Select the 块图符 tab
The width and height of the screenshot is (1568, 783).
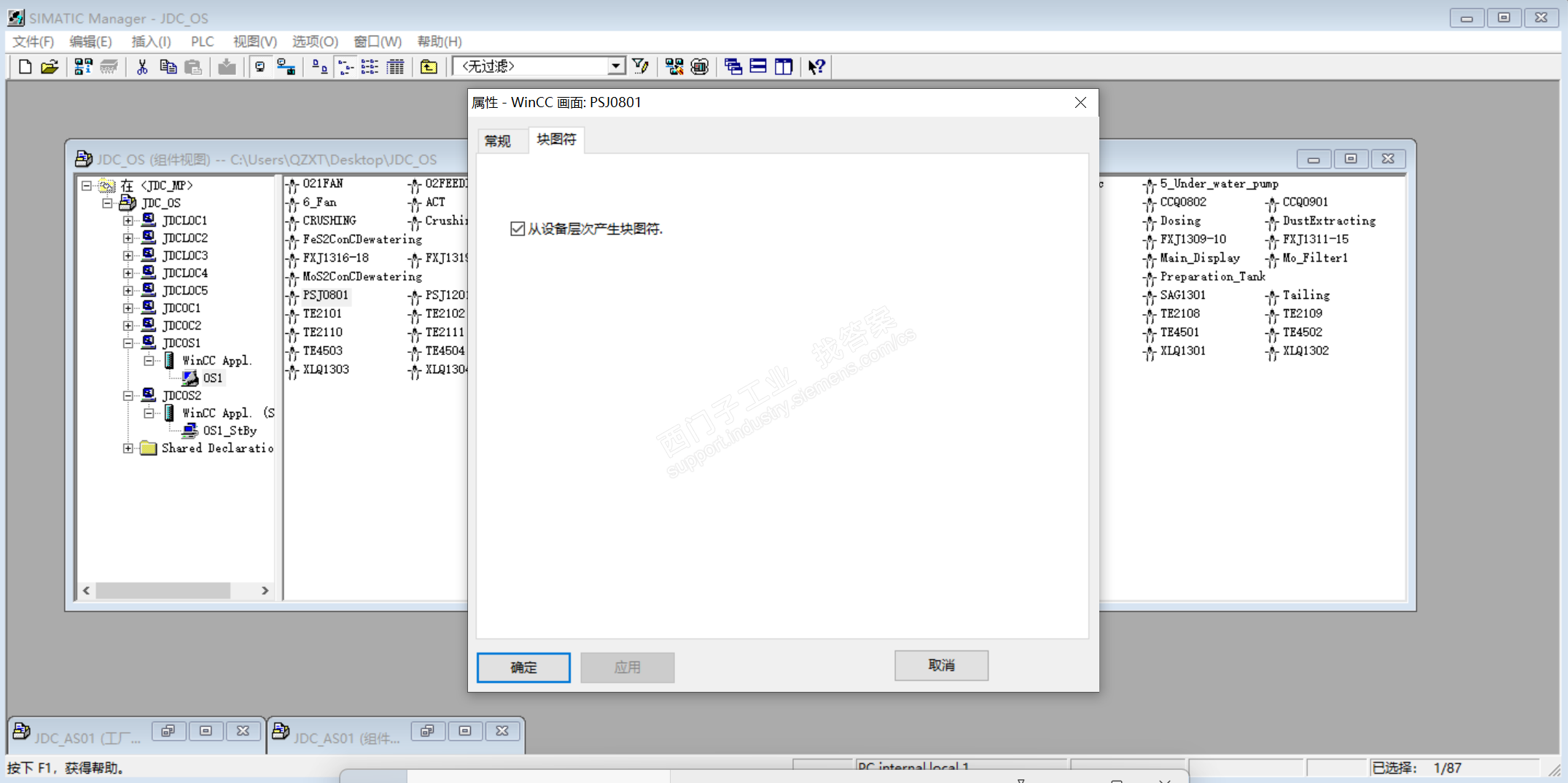556,139
